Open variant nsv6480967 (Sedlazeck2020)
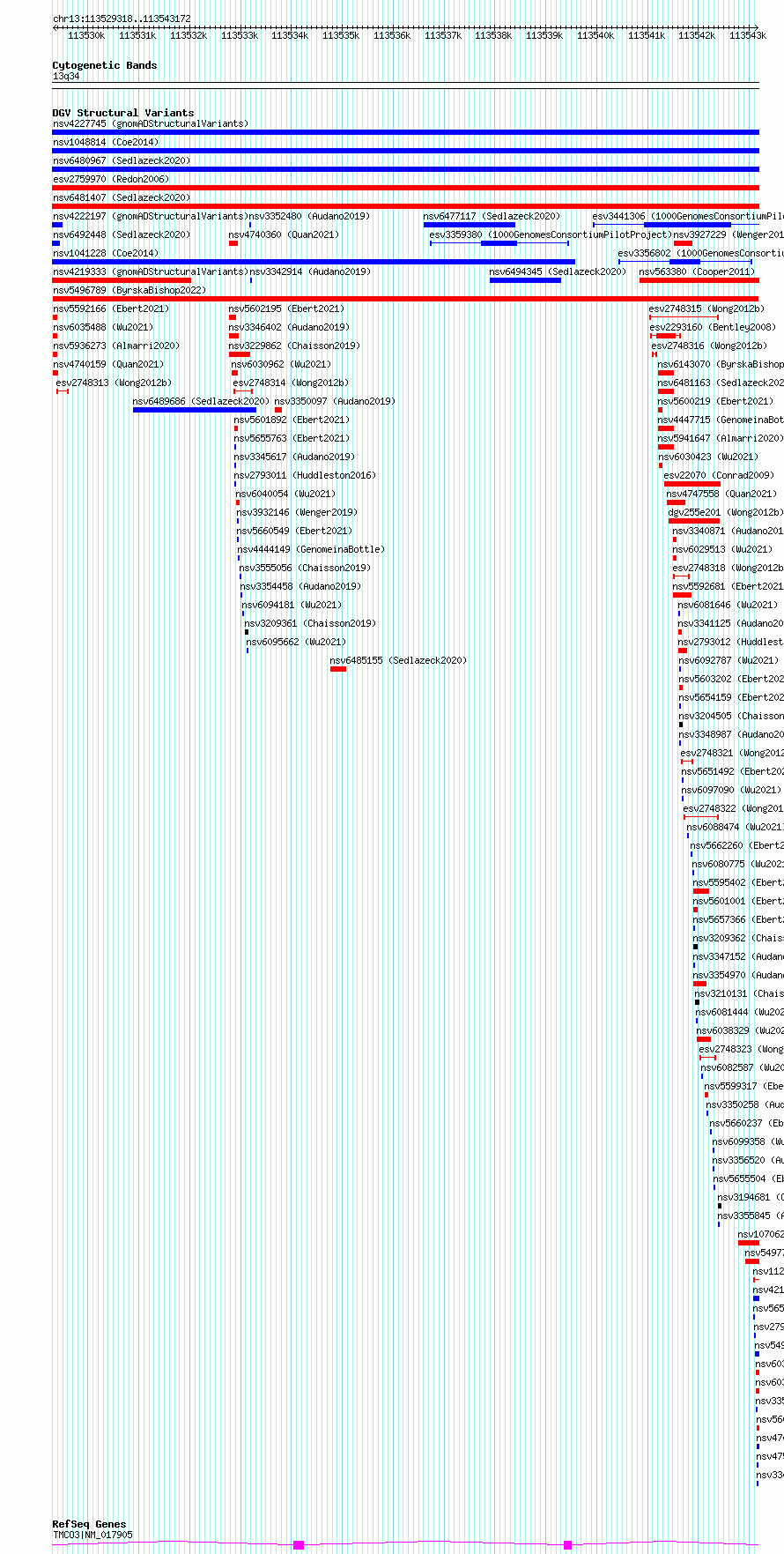Viewport: 784px width, 1554px height. coord(122,160)
